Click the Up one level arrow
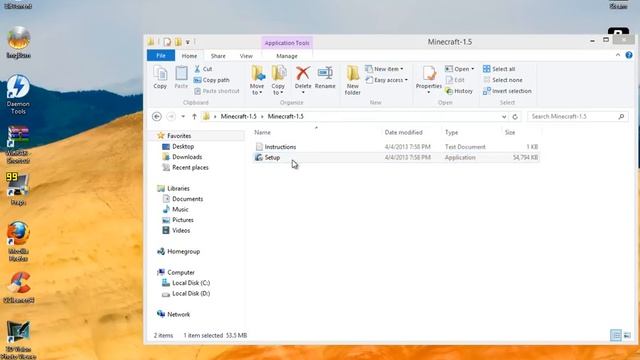The image size is (640, 360). coord(194,116)
